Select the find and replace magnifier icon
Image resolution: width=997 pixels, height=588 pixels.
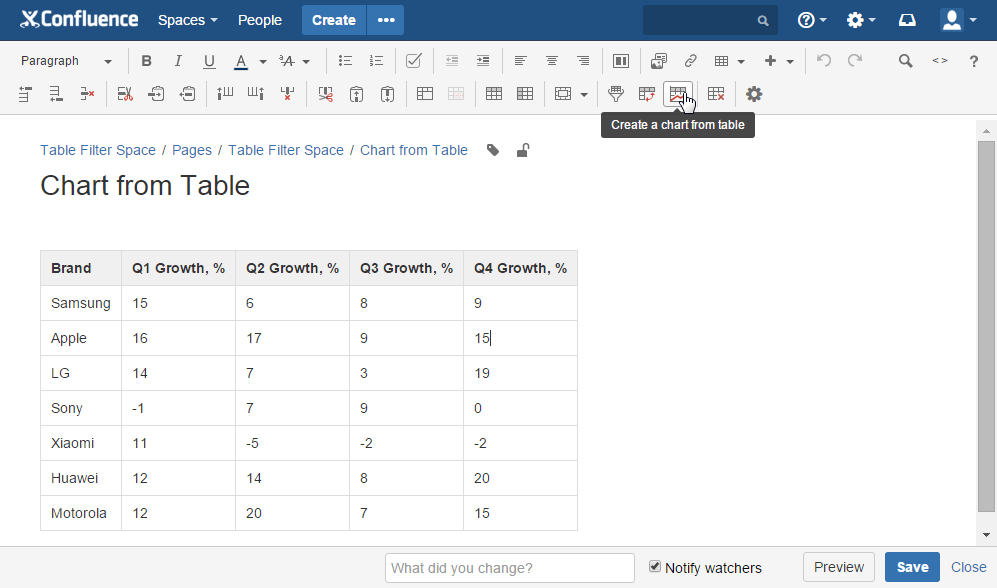(x=905, y=61)
